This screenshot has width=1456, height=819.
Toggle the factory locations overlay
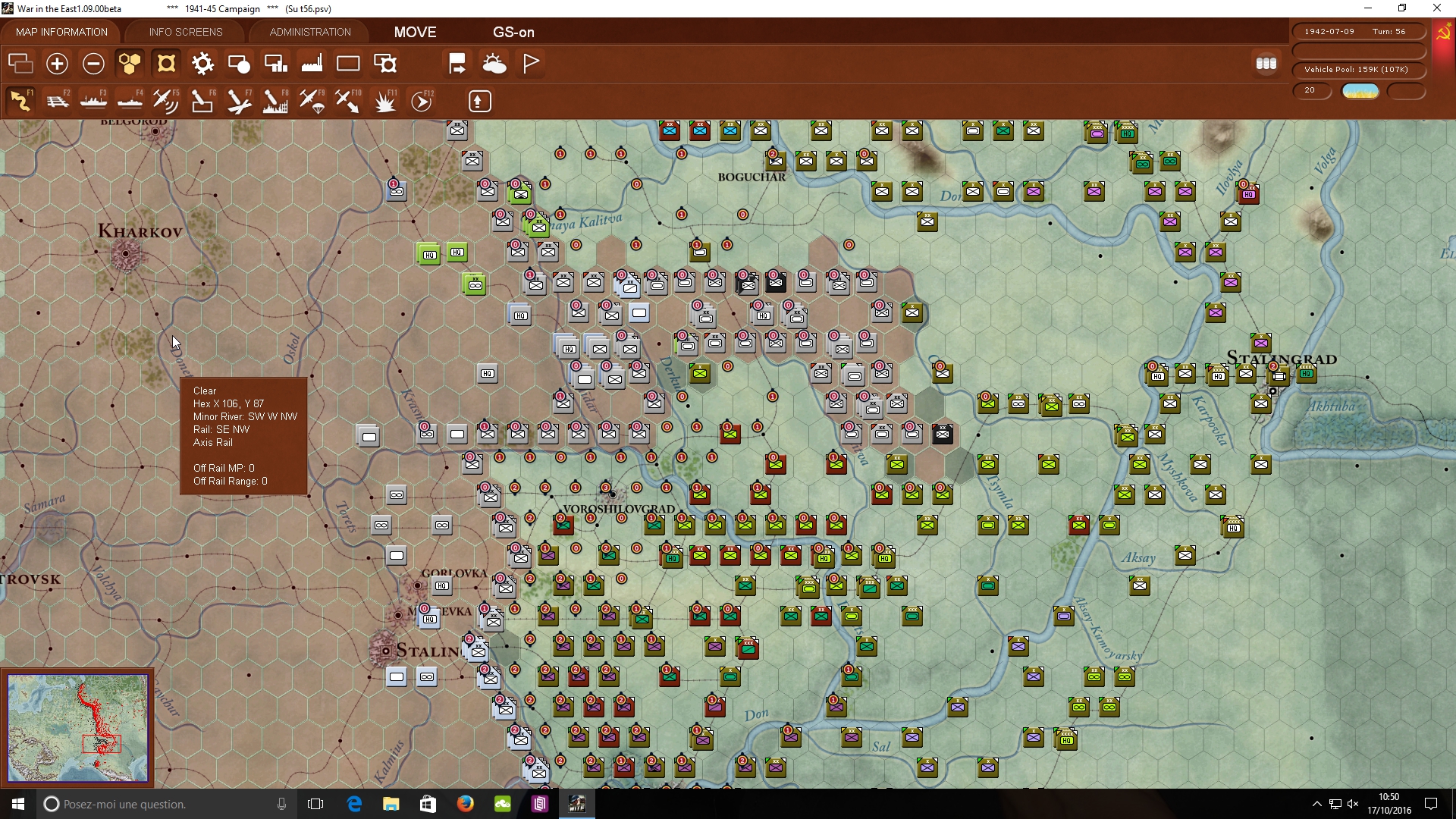click(x=312, y=64)
